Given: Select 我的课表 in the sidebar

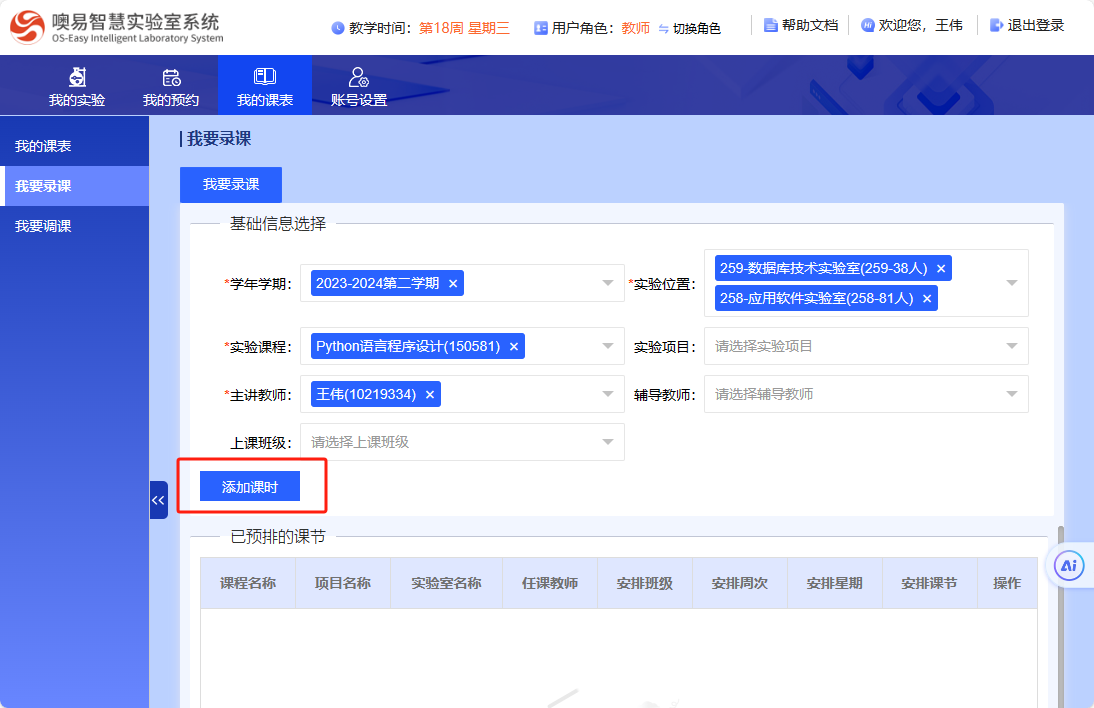Looking at the screenshot, I should pos(43,146).
